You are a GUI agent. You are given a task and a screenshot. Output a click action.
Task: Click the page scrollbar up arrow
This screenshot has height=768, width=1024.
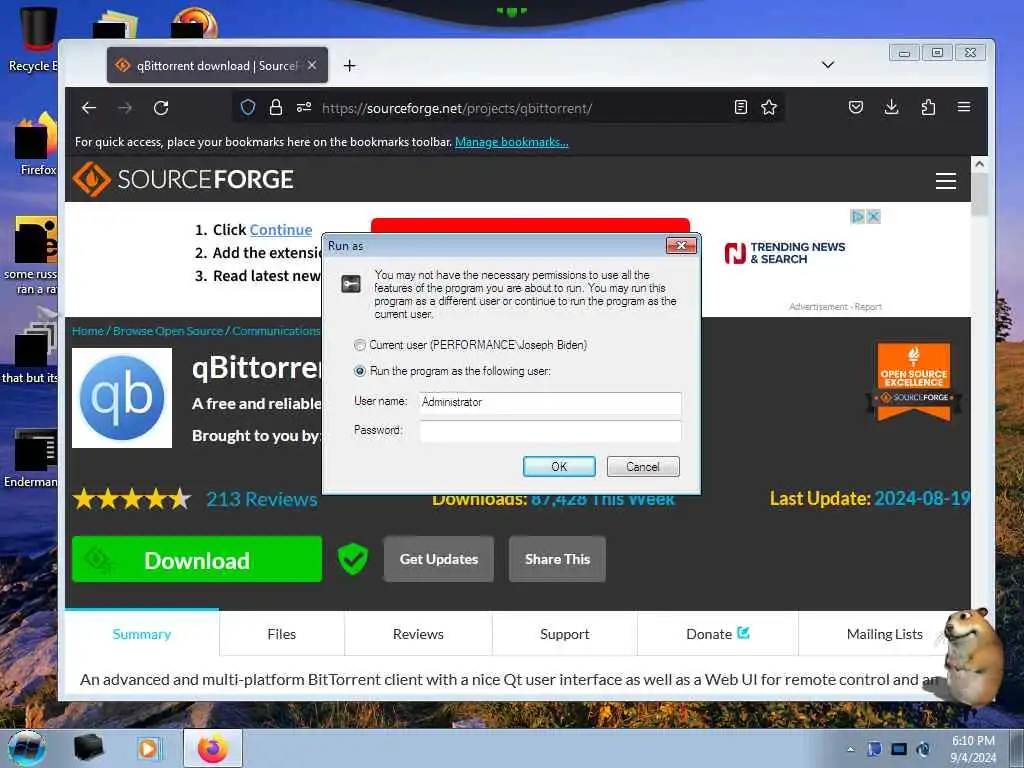click(x=979, y=165)
